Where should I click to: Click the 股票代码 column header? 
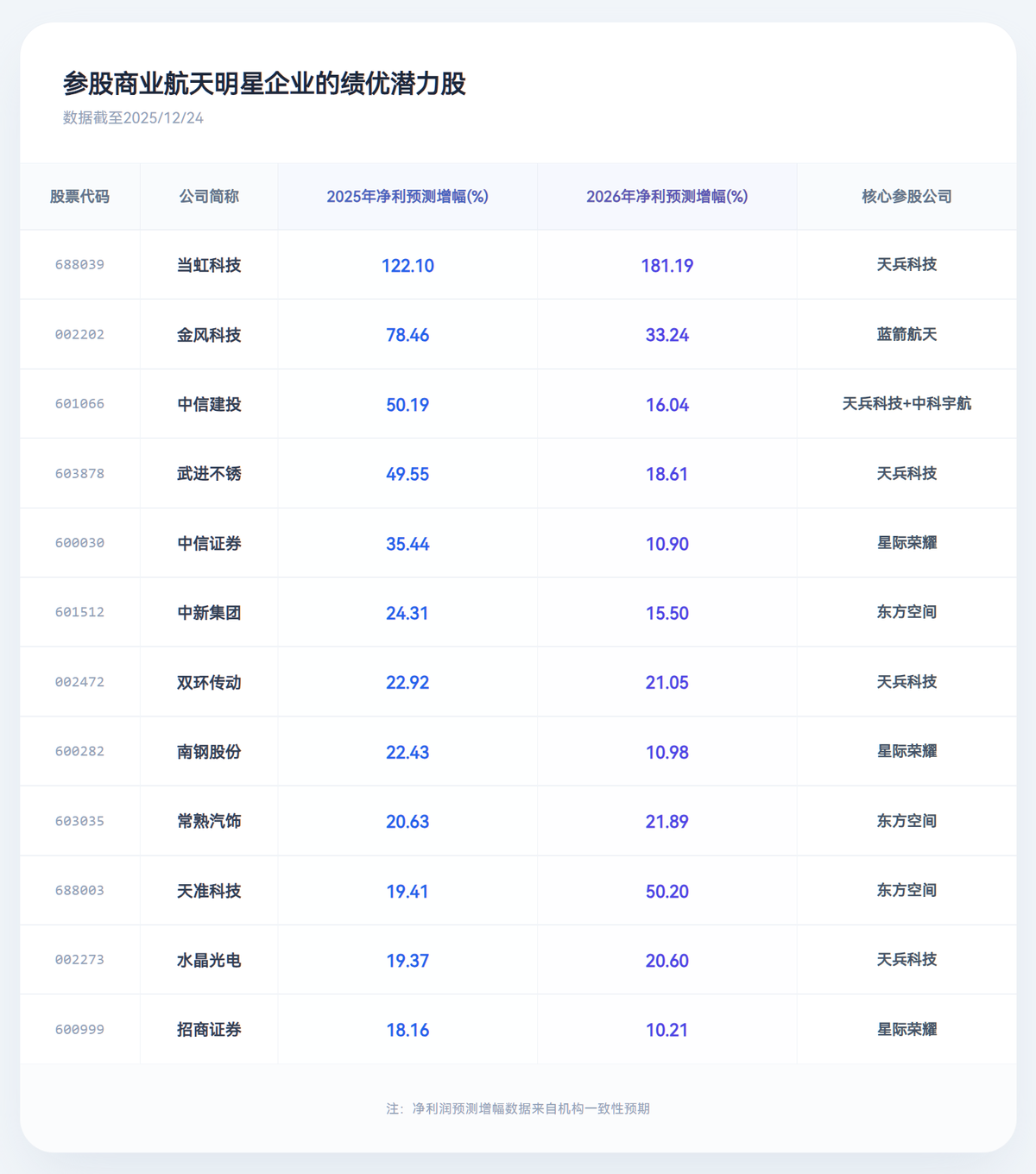pyautogui.click(x=79, y=197)
